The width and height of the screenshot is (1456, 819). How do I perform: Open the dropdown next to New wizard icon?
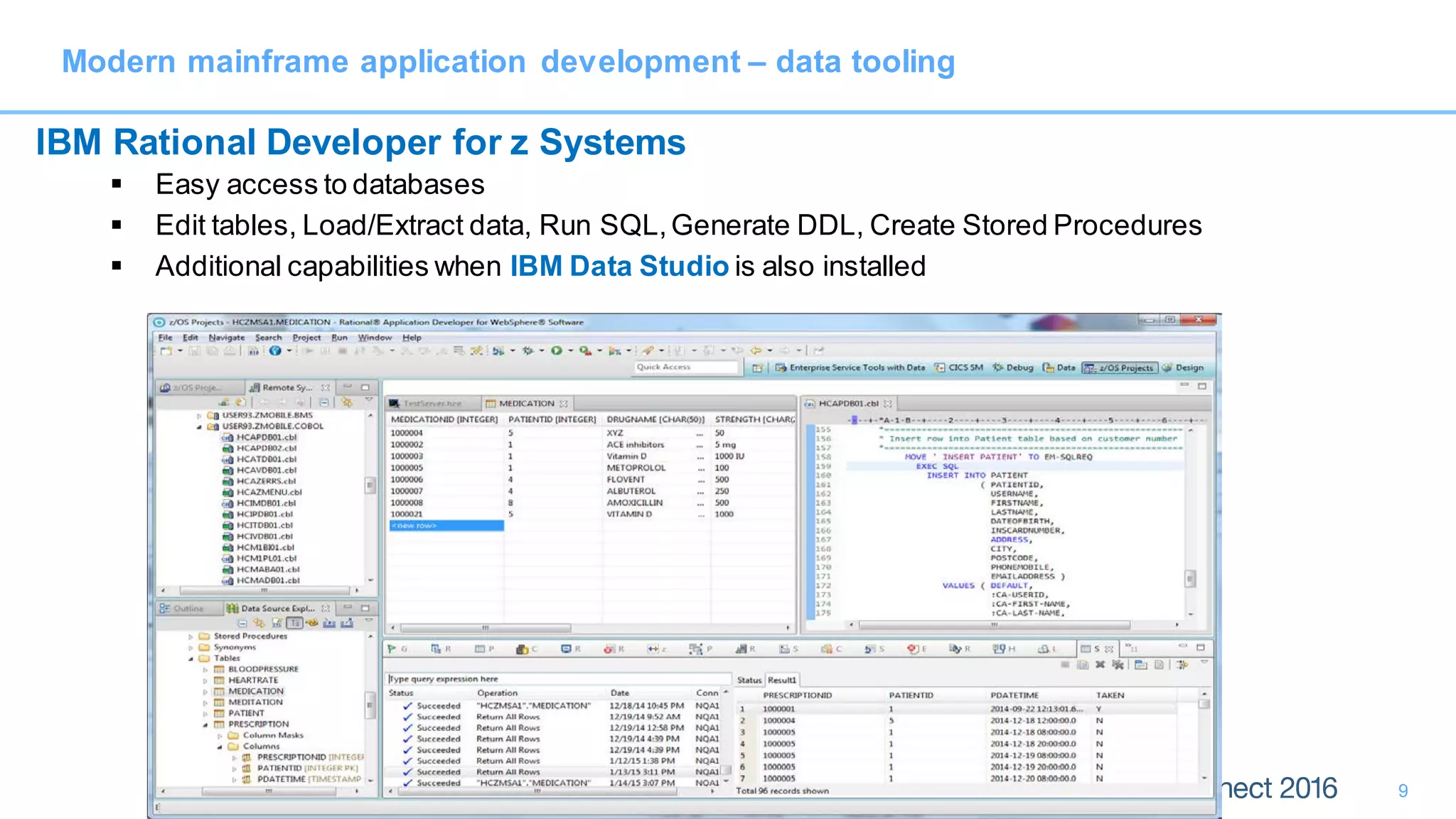[x=180, y=350]
